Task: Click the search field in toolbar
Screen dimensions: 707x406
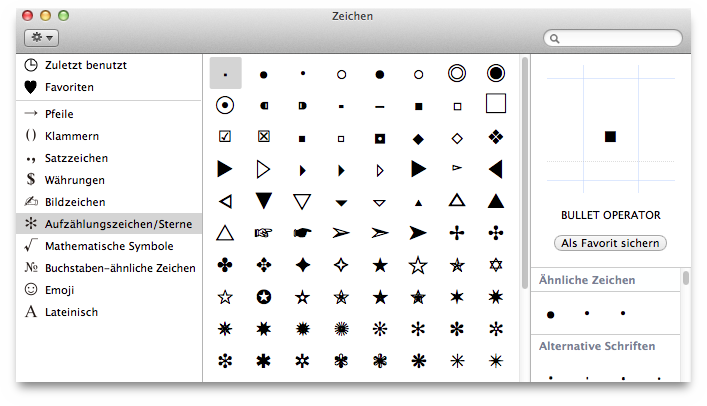Action: point(613,38)
